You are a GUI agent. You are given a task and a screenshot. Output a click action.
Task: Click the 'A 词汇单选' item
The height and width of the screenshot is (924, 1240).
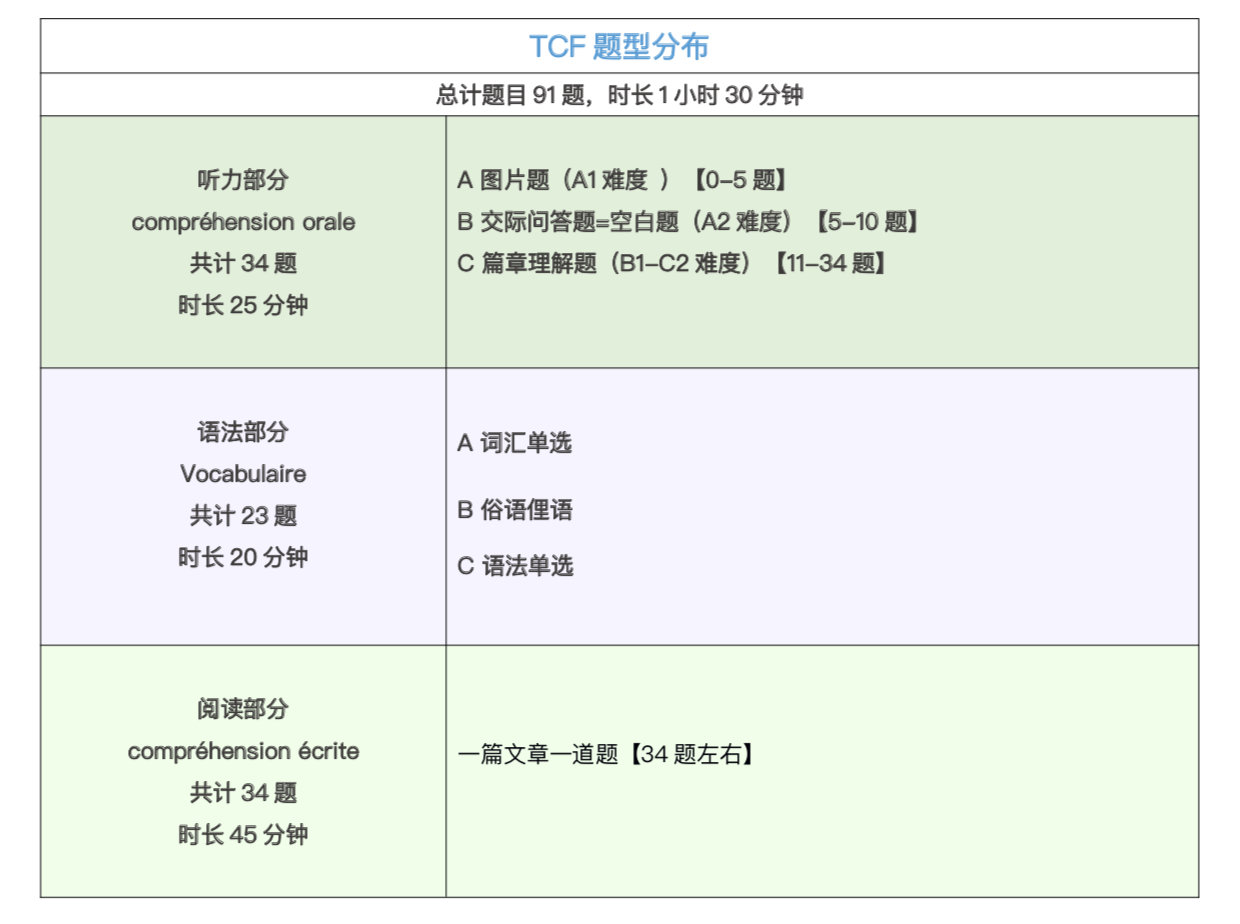point(514,443)
